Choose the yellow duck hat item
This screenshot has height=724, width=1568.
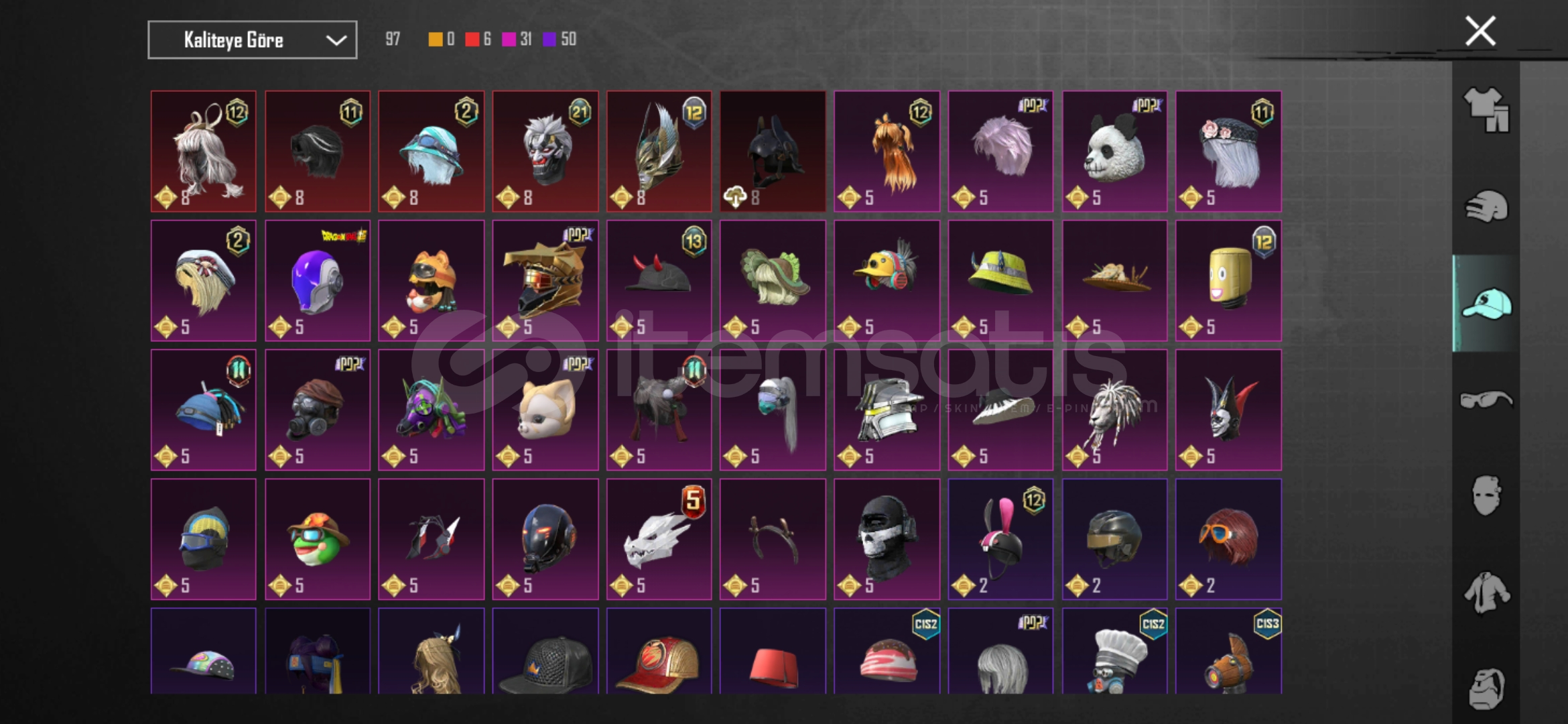click(887, 280)
